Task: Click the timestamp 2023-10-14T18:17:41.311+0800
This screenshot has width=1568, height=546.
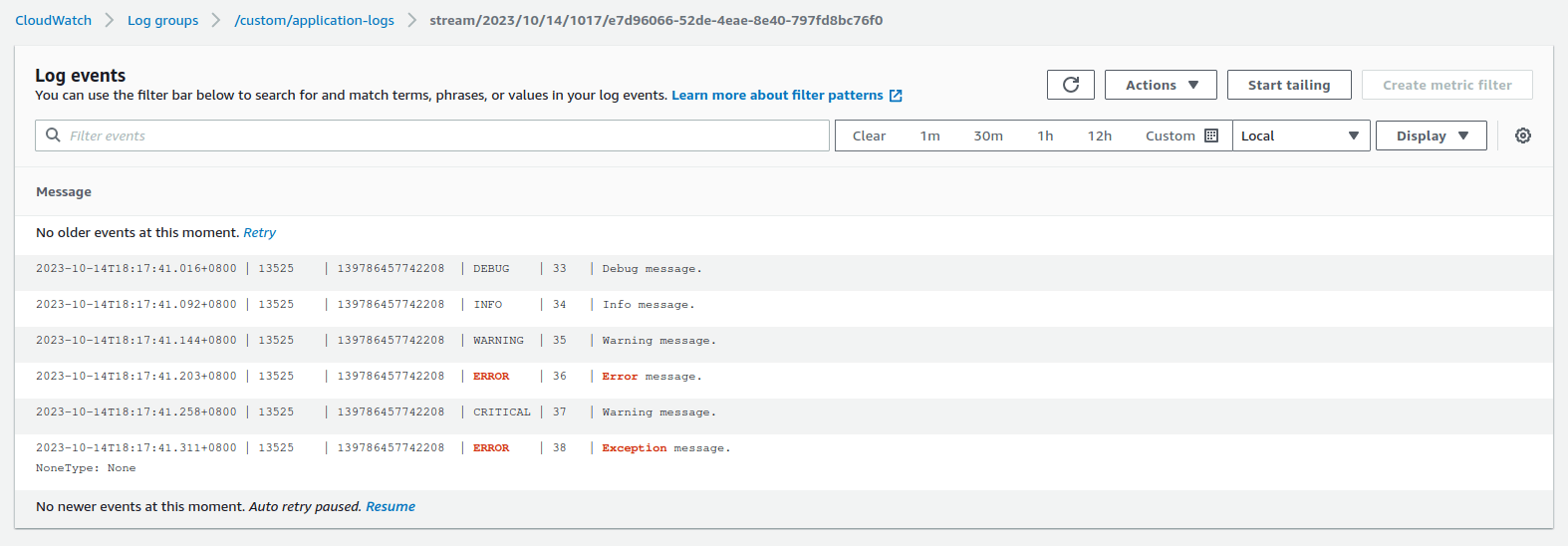Action: (x=136, y=448)
